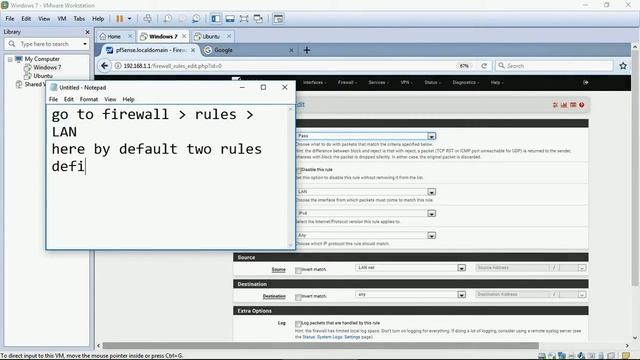Open the VMware Edit menu
This screenshot has height=360, width=640.
[26, 19]
